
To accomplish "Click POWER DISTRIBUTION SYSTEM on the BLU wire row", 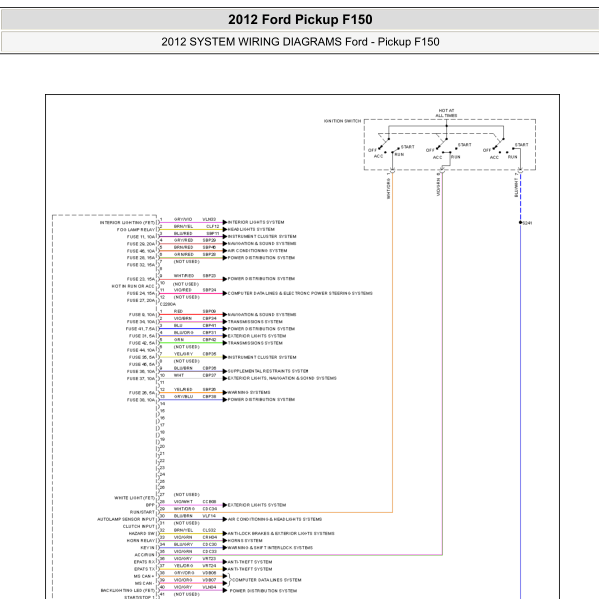I will (261, 329).
